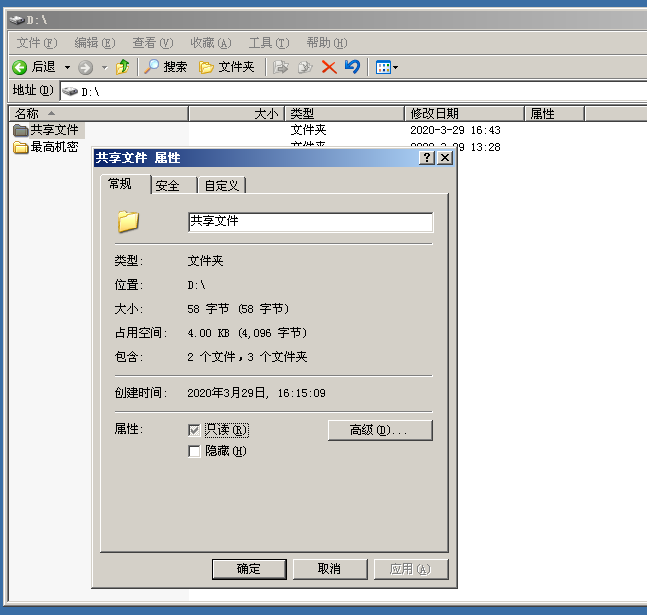Click the 确定 button
The height and width of the screenshot is (615, 647).
click(x=249, y=569)
